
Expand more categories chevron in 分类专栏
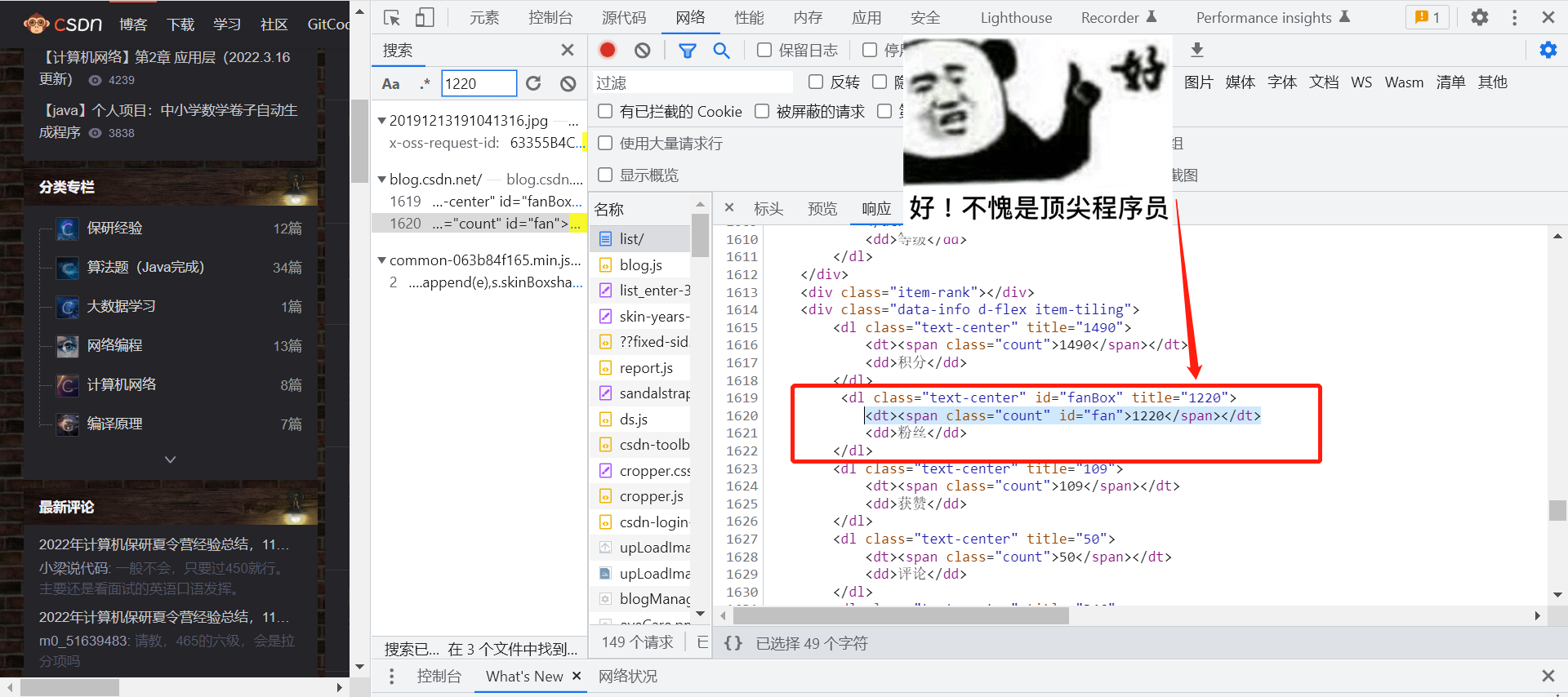(170, 459)
